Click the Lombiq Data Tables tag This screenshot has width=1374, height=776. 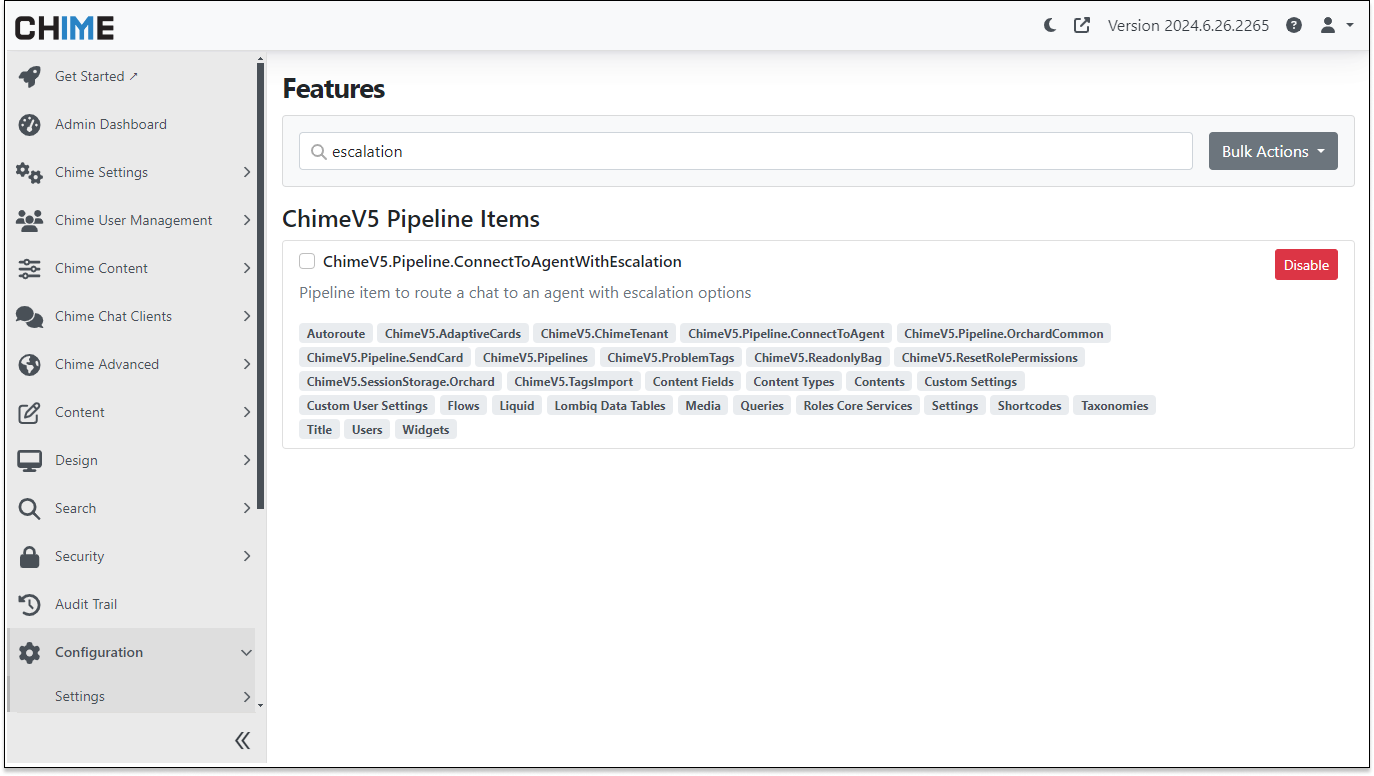coord(610,405)
